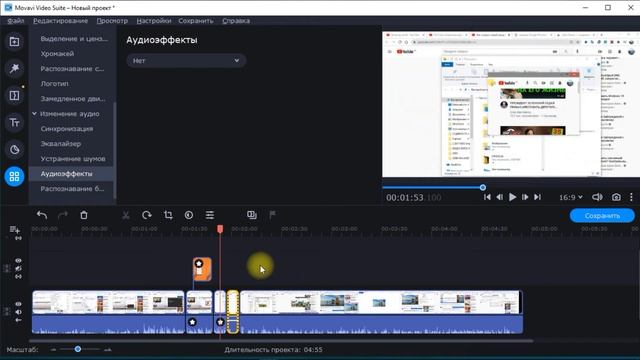640x360 pixels.
Task: Open the Файл menu
Action: 16,21
